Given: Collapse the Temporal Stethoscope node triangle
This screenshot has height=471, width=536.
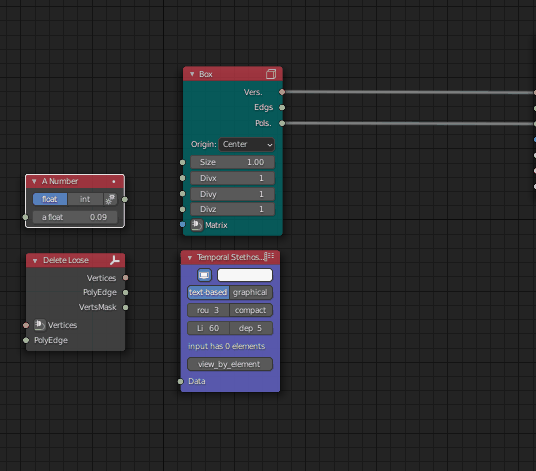Looking at the screenshot, I should pyautogui.click(x=190, y=258).
